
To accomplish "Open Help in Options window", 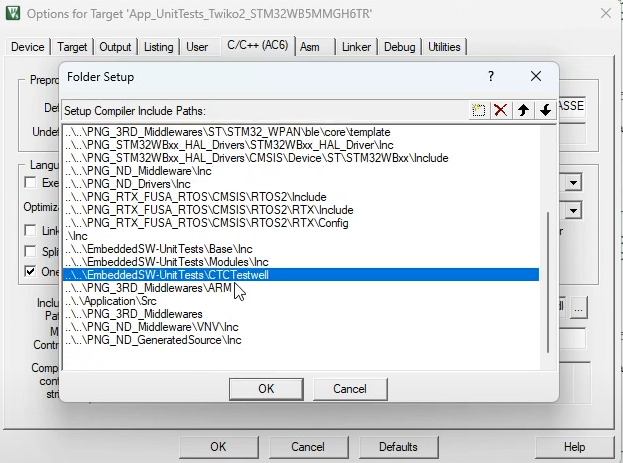I will 574,447.
